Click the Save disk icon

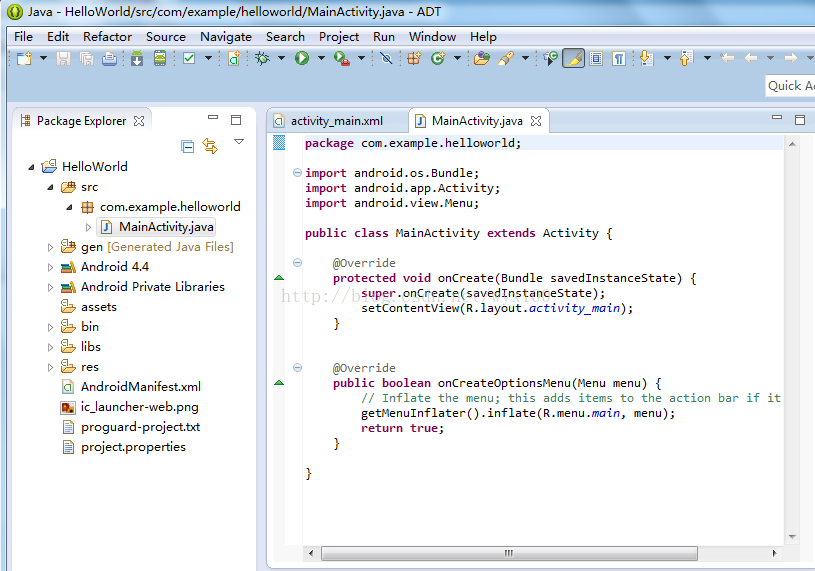coord(63,58)
